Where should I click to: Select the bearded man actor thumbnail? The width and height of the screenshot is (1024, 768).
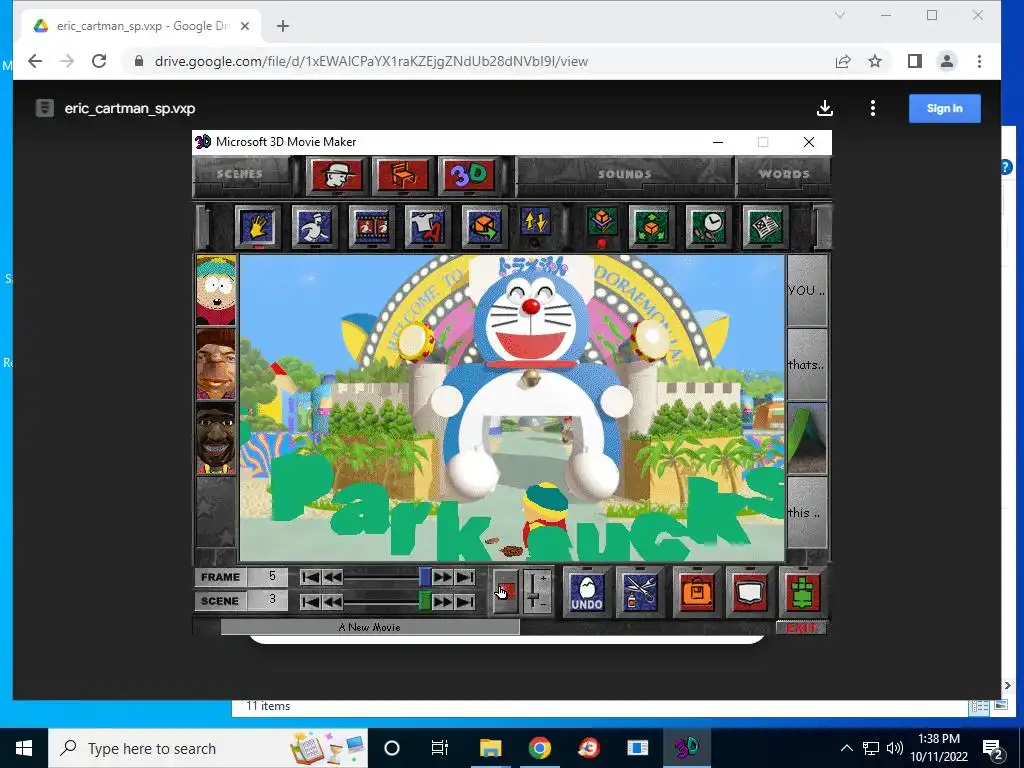[x=216, y=438]
